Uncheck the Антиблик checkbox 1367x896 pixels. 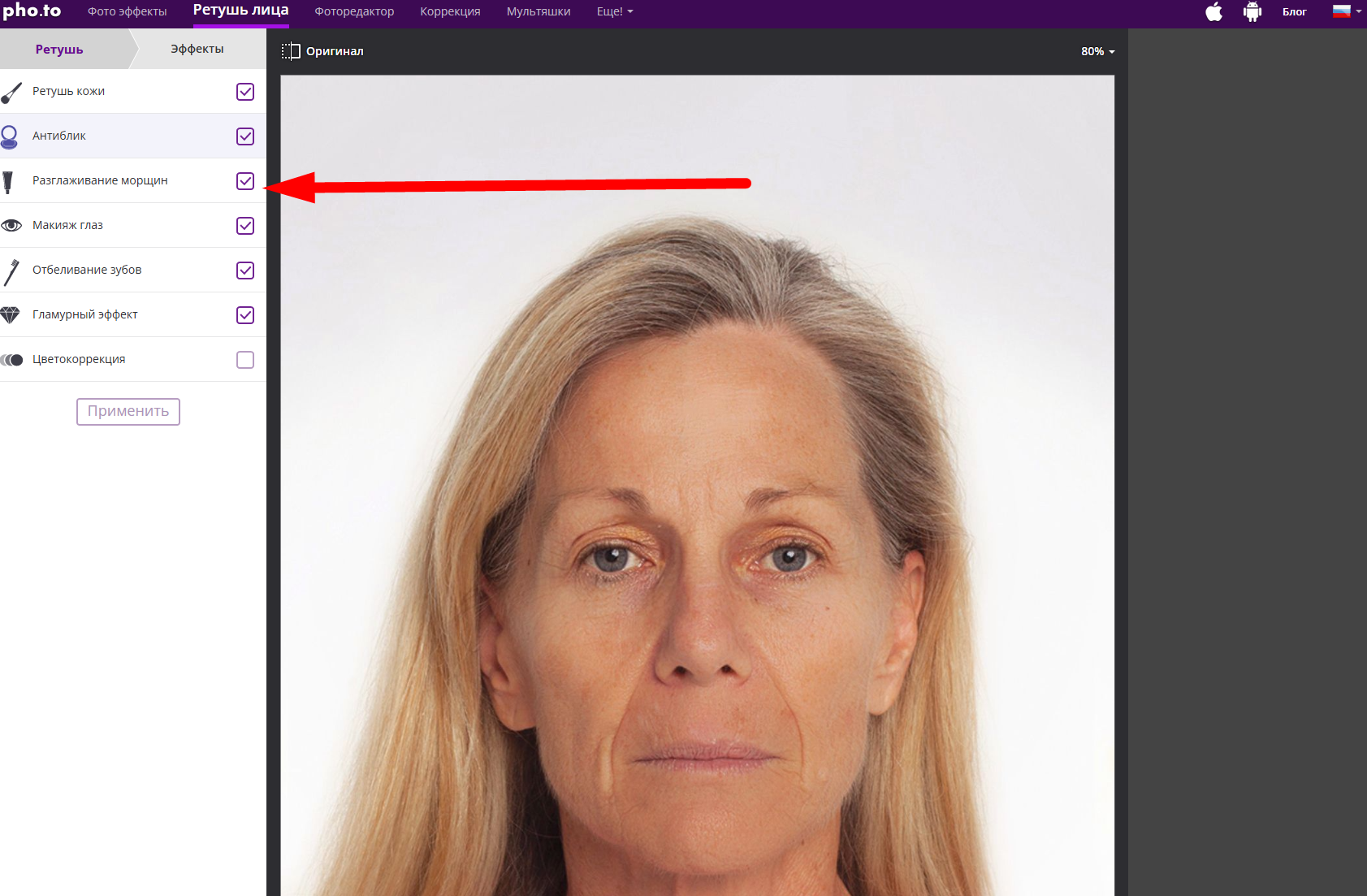pos(245,136)
